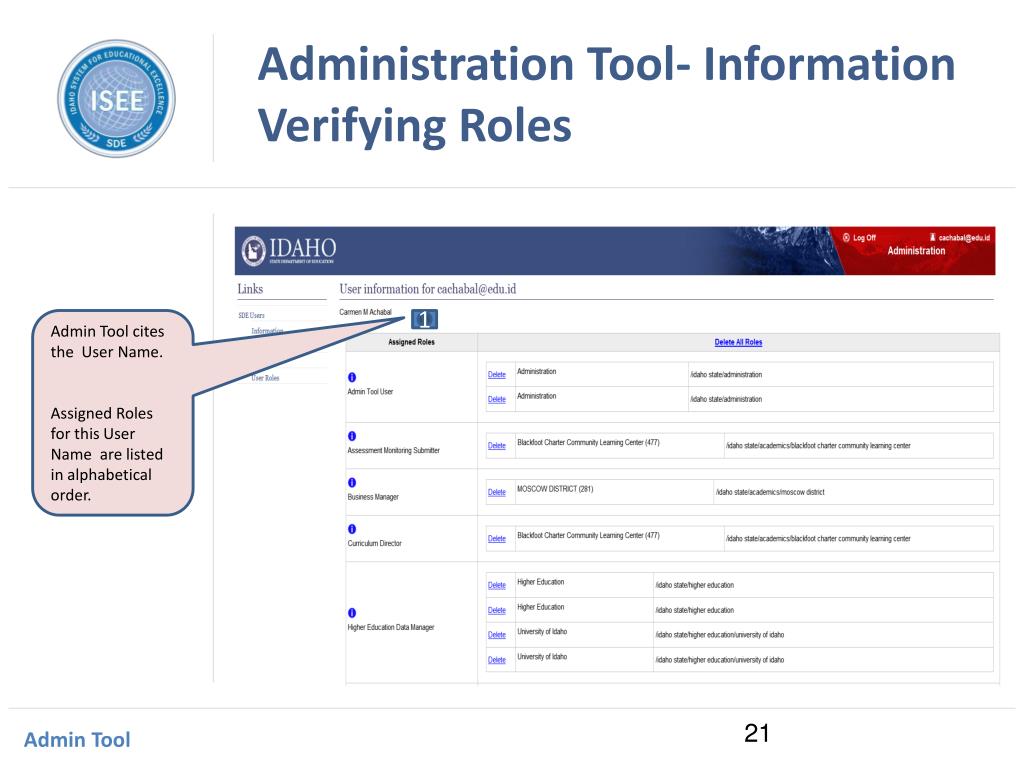Click the cachabal@edu.id account text in header
The image size is (1024, 768).
pos(964,238)
